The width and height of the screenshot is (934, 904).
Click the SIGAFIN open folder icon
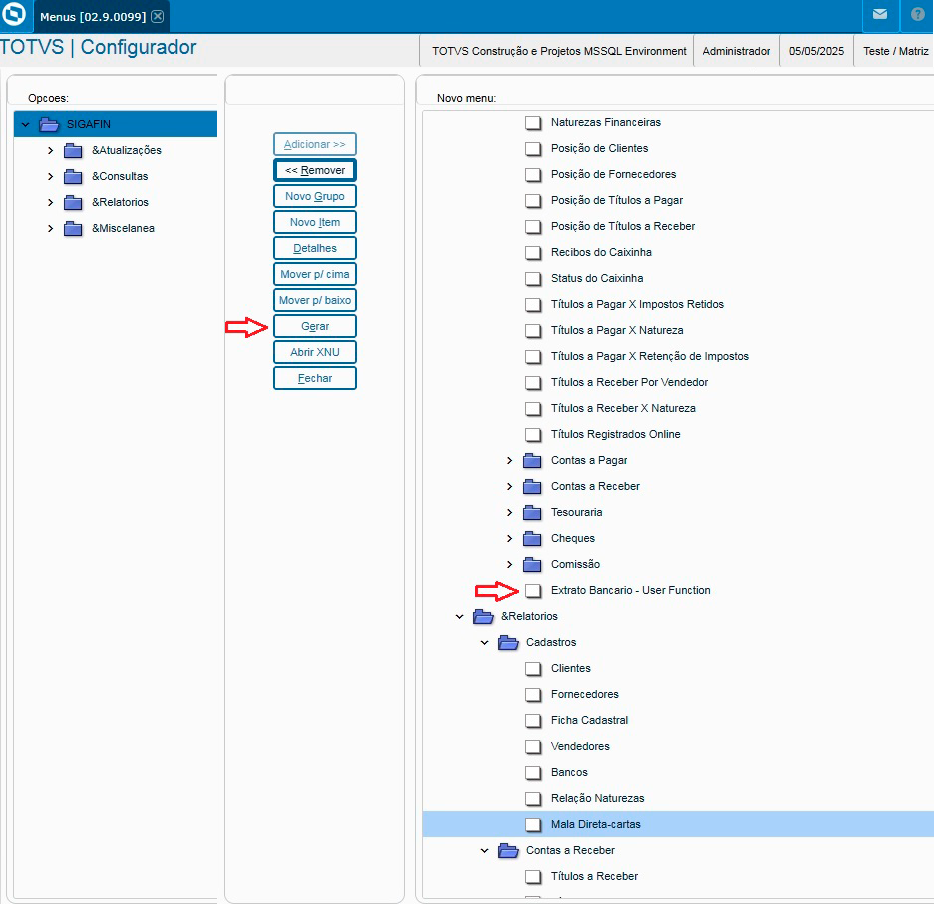click(49, 124)
